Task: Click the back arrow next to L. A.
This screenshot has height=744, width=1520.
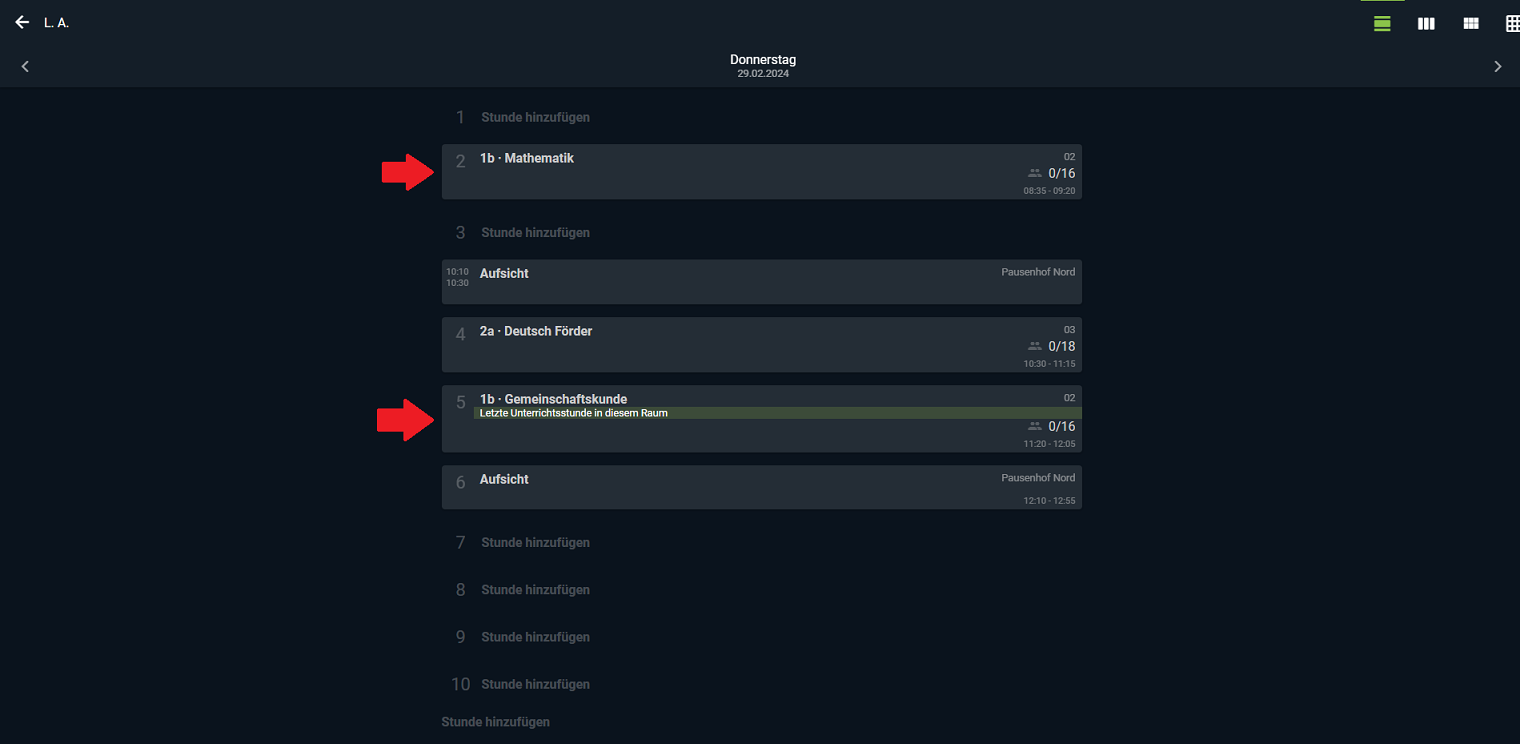Action: pos(22,22)
